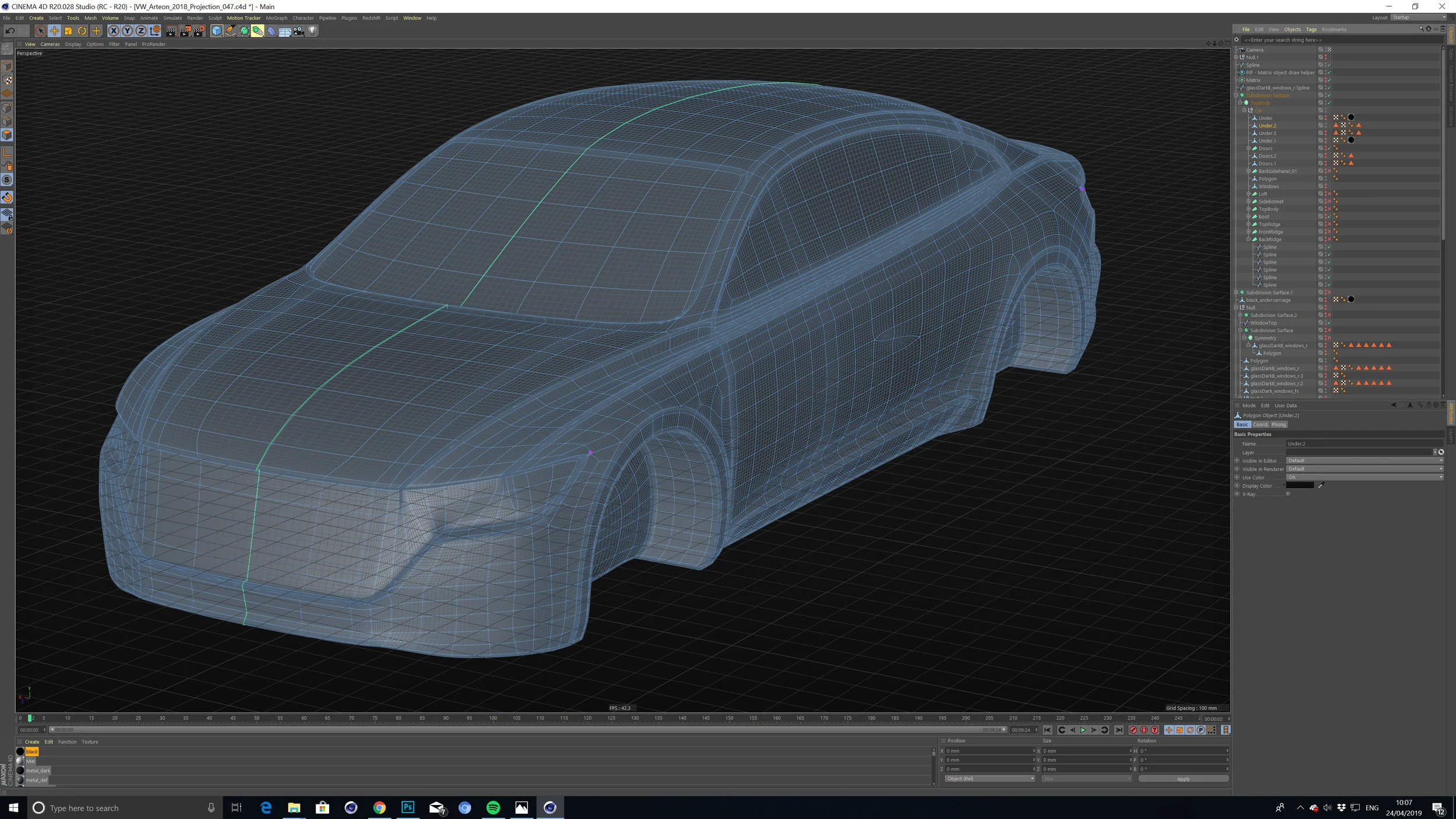
Task: Click the Bend deformer icon
Action: [271, 31]
